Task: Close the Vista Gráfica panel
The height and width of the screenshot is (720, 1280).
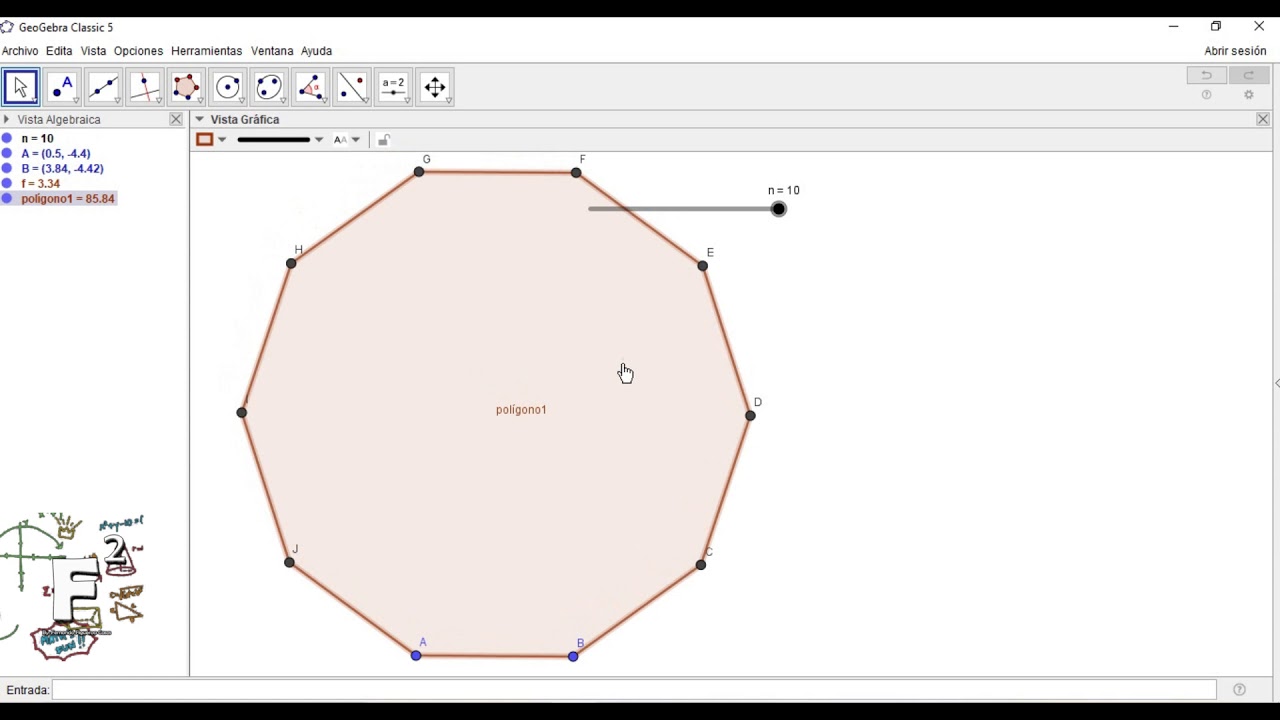Action: point(1263,119)
